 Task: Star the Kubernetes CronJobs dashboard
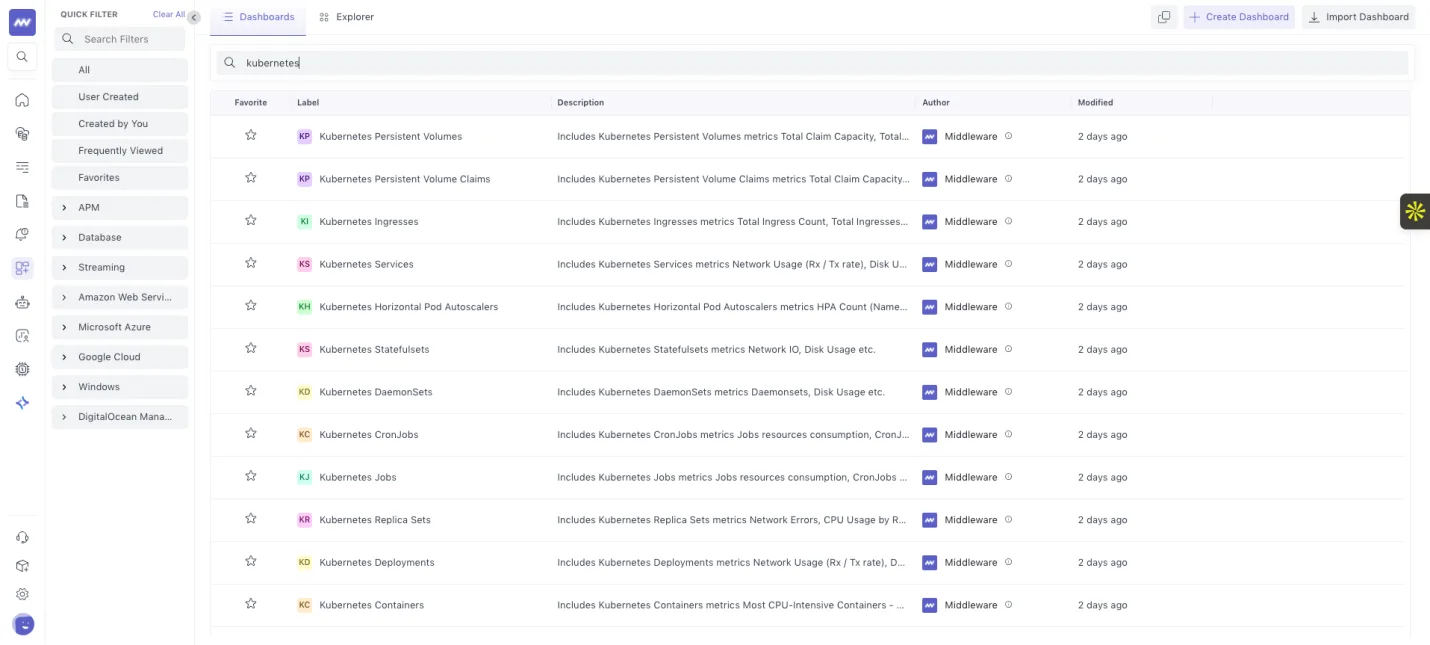pyautogui.click(x=251, y=434)
